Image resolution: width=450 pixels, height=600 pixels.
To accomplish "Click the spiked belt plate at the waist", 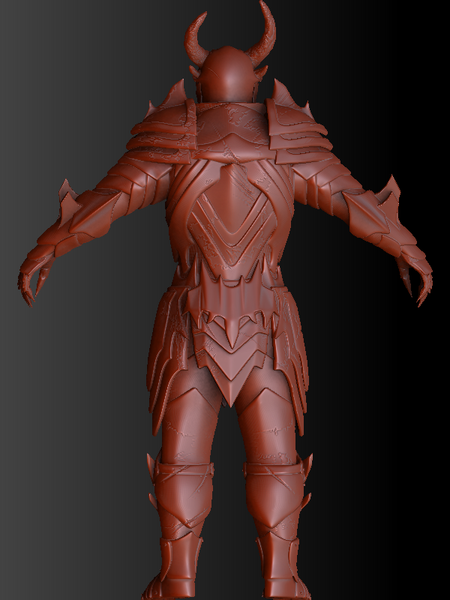I will point(231,298).
